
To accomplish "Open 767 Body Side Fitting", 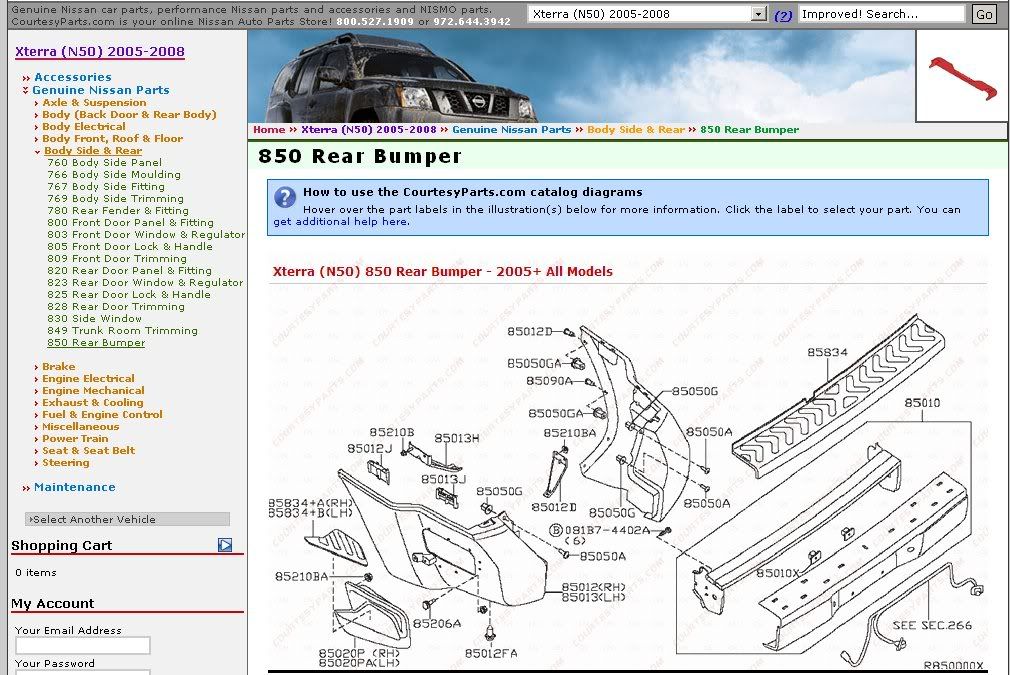I will [106, 186].
